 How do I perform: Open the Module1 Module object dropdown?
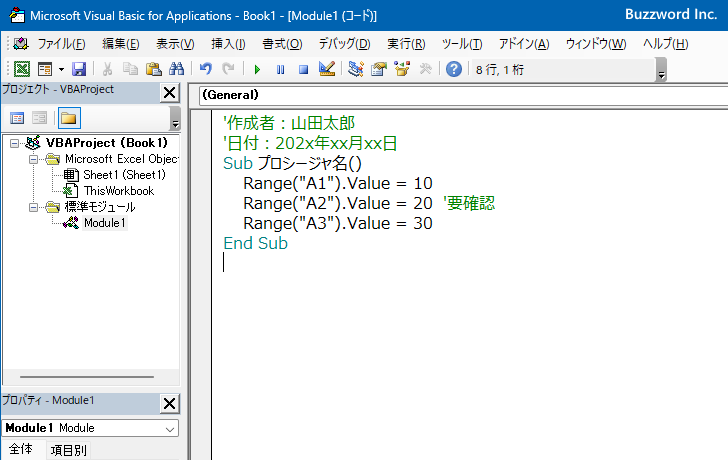click(x=170, y=428)
